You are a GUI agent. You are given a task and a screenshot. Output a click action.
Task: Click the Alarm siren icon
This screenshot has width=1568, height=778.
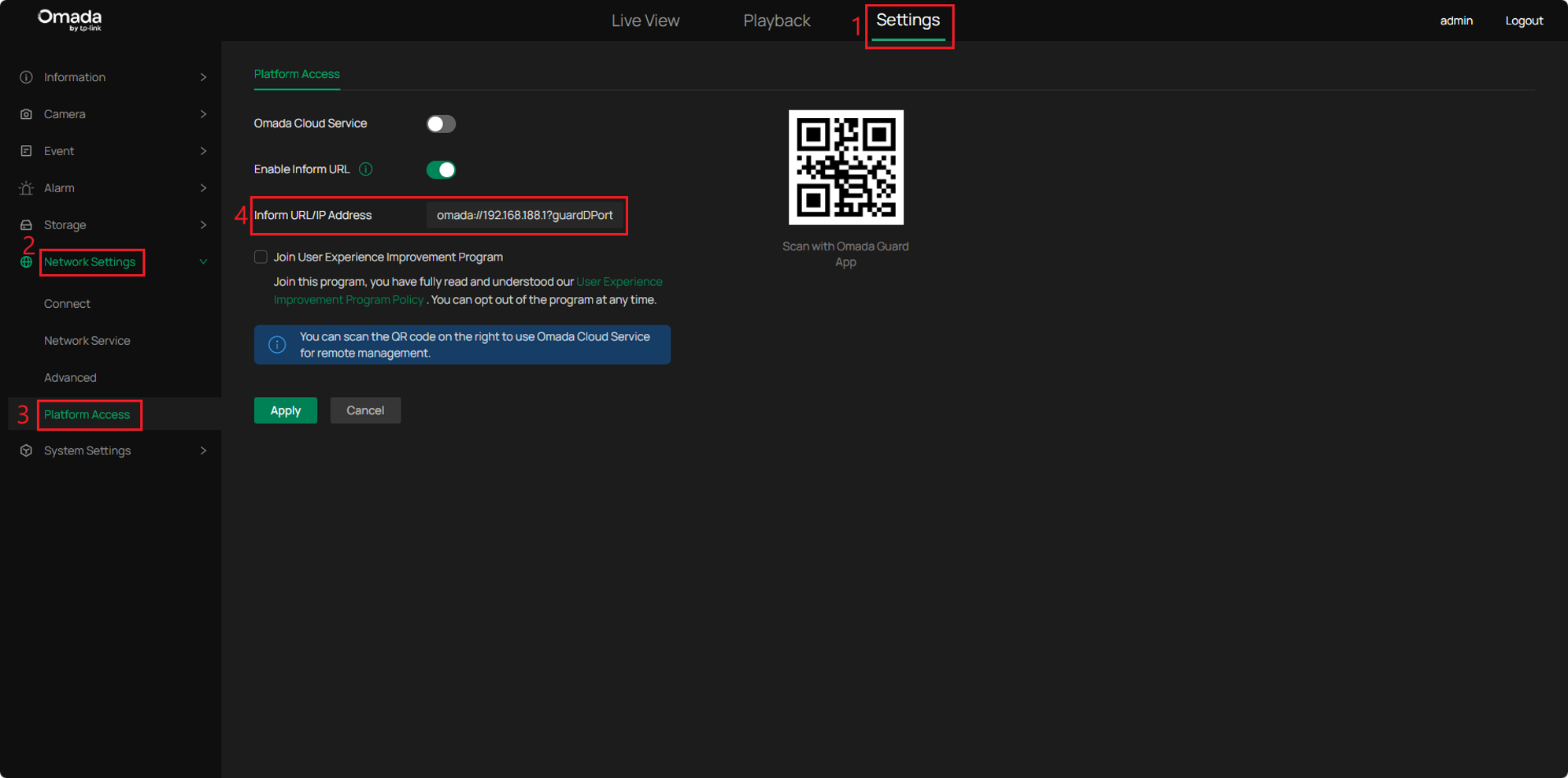[x=26, y=188]
